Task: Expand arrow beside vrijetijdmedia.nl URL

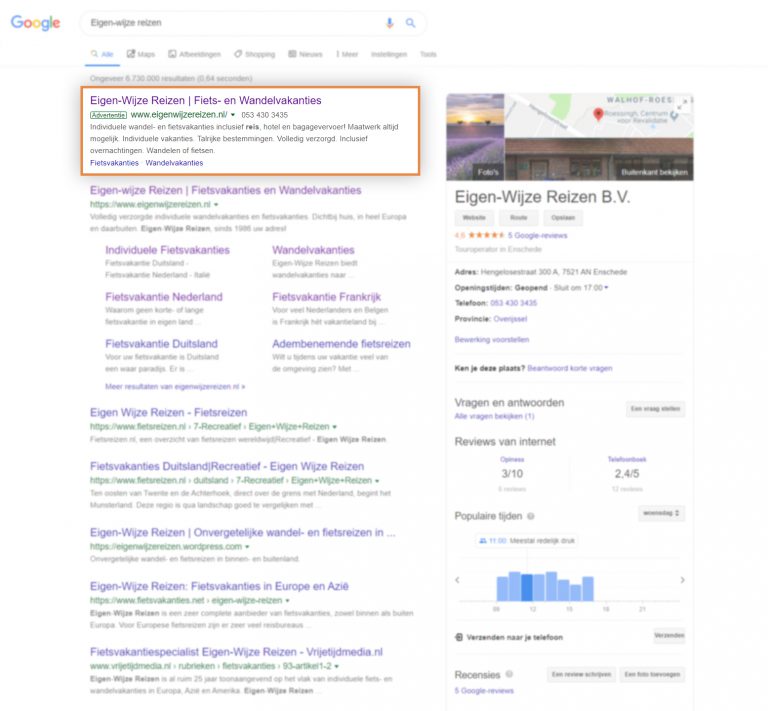Action: coord(337,666)
